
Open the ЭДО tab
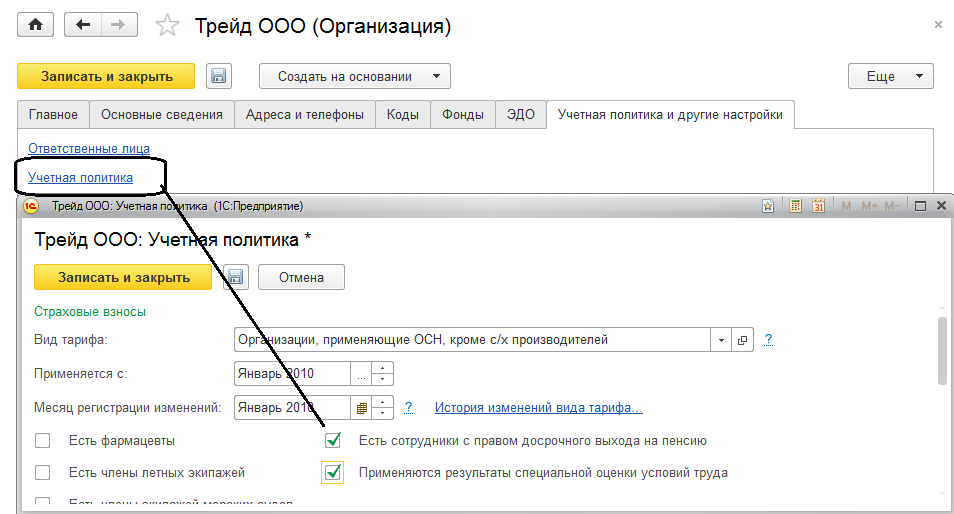(521, 114)
